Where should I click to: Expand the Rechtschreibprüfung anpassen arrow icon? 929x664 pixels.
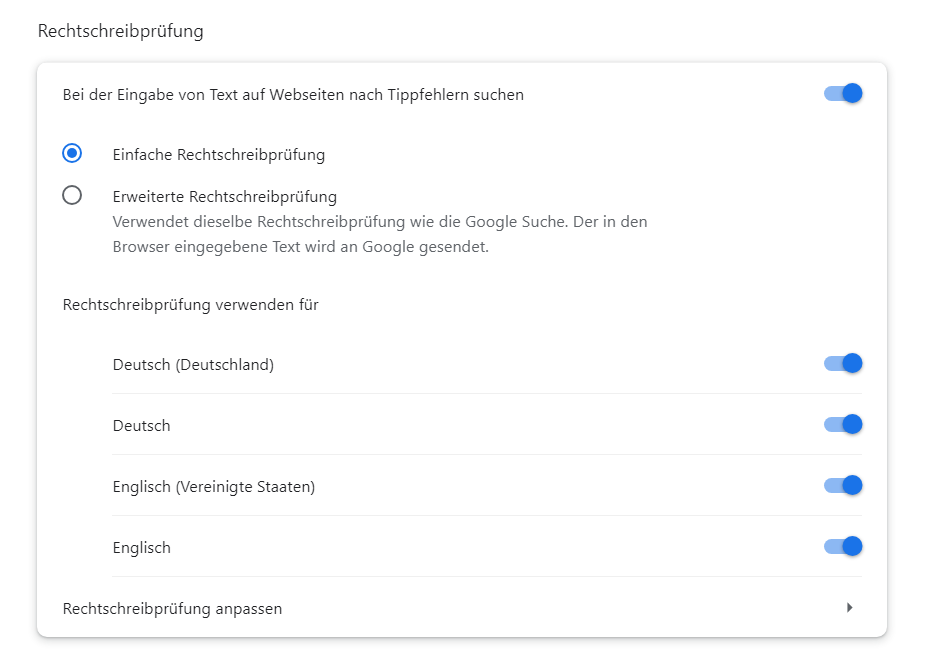pyautogui.click(x=850, y=607)
